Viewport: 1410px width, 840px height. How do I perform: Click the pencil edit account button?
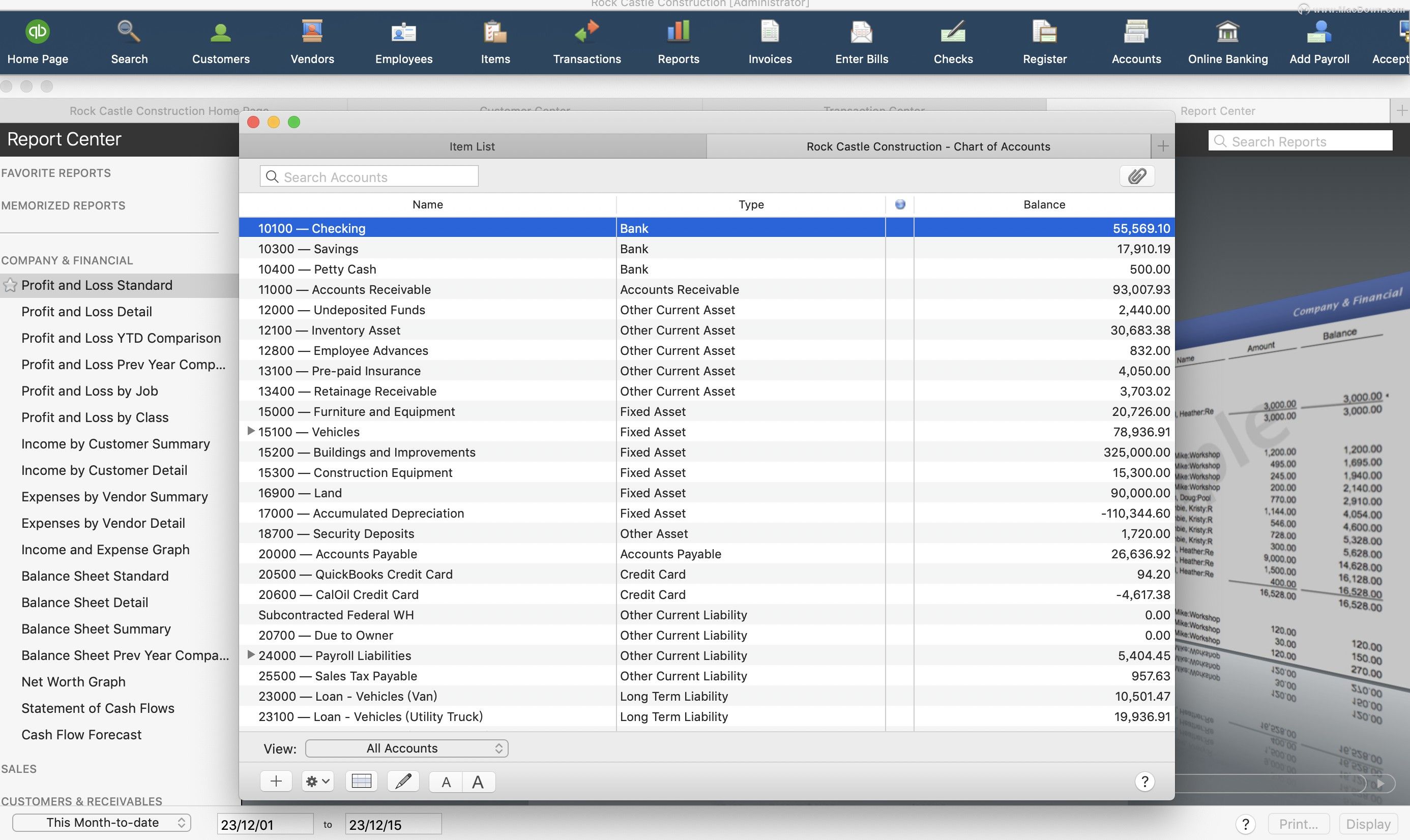(403, 781)
